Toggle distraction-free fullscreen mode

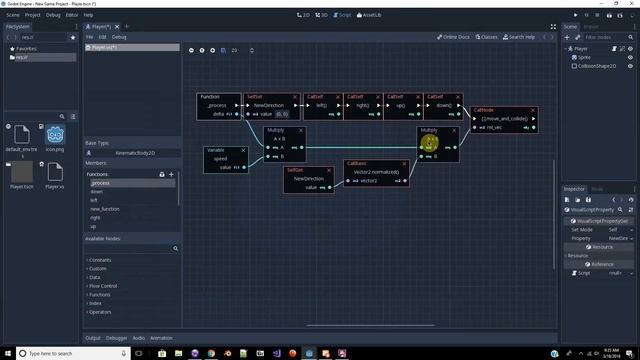coord(553,27)
